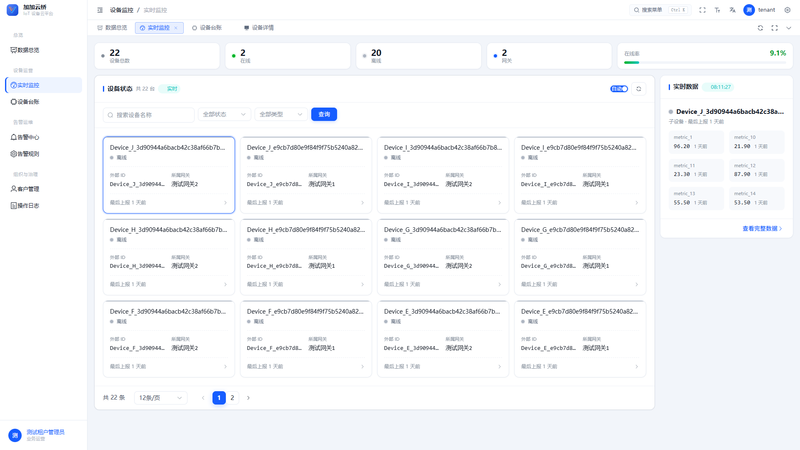This screenshot has height=450, width=800.
Task: Open the font size settings icon
Action: pos(717,10)
